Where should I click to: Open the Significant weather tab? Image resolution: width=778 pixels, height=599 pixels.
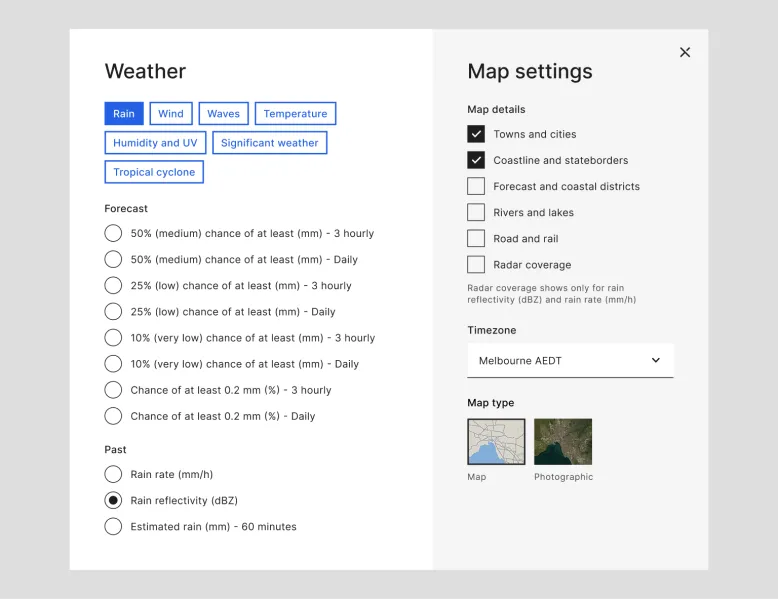[269, 143]
